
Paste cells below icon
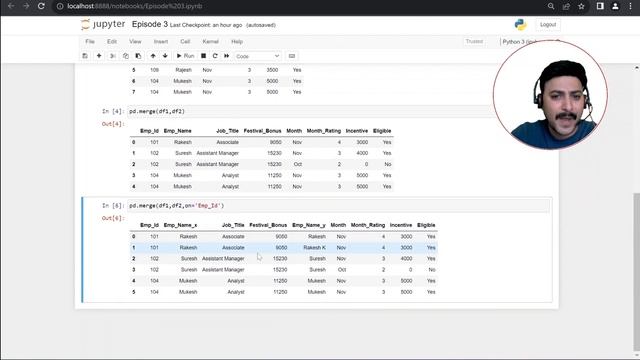coord(138,56)
